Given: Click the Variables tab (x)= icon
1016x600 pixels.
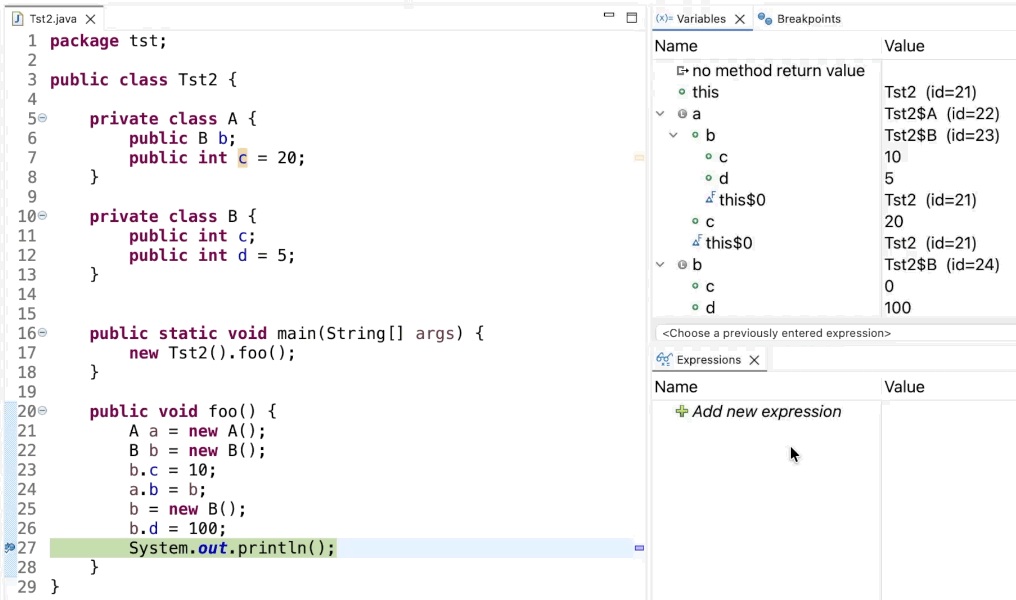Looking at the screenshot, I should (x=664, y=19).
